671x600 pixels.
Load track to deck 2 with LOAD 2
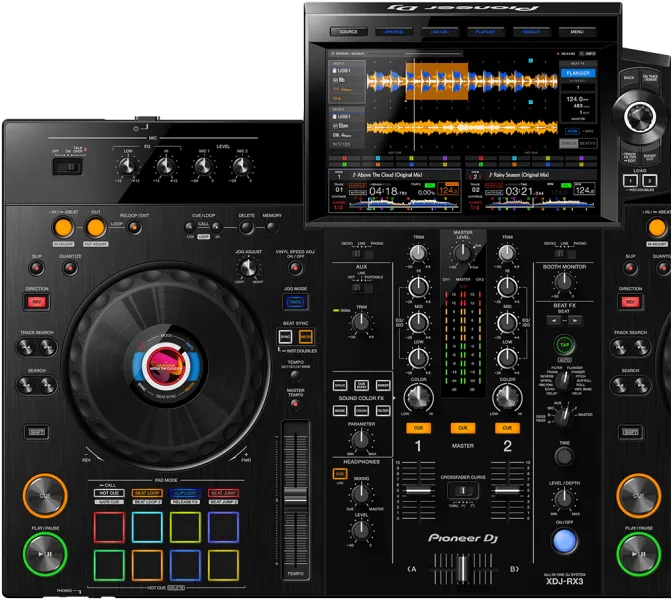tap(650, 181)
